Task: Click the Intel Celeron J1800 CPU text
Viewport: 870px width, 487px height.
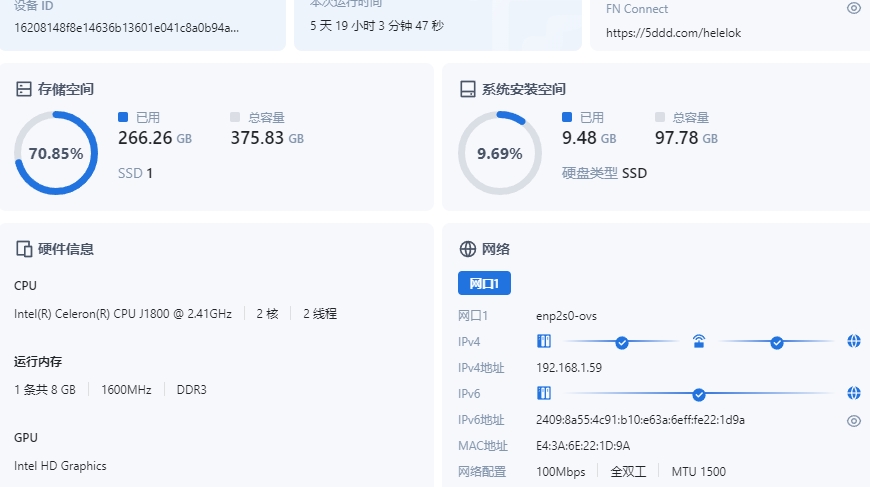Action: (x=123, y=314)
